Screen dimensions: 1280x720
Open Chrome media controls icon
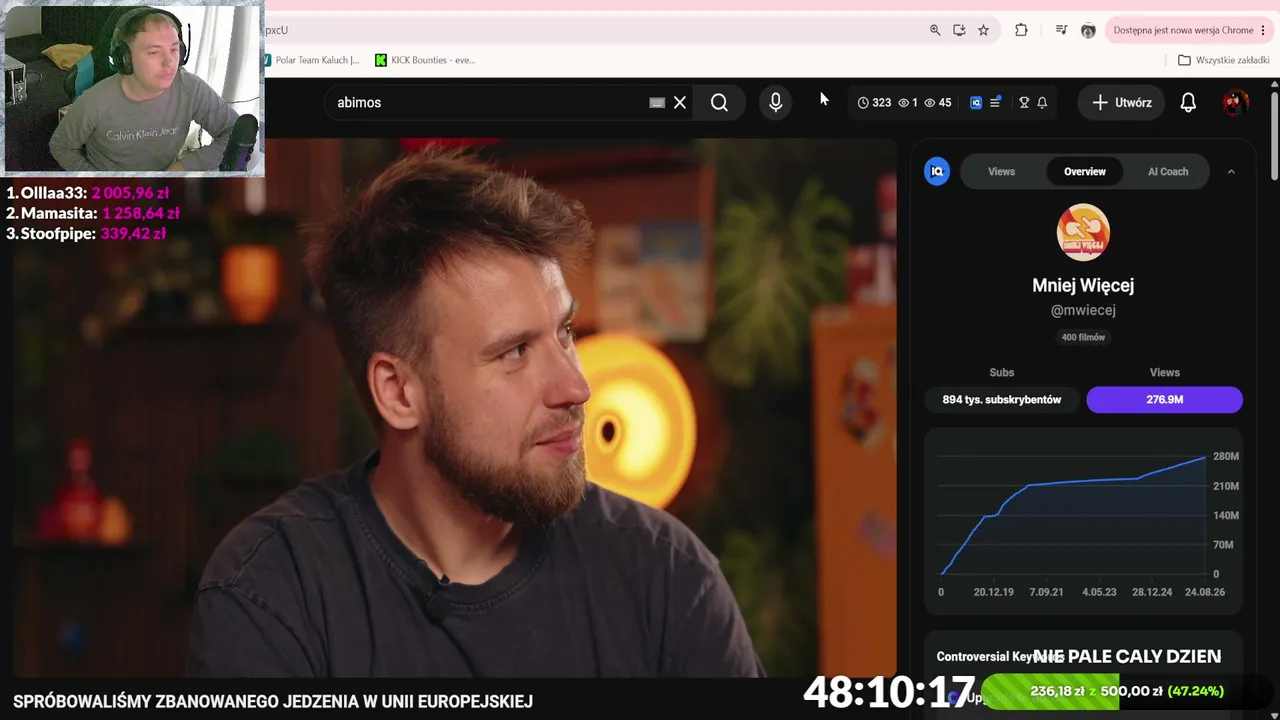tap(1061, 30)
